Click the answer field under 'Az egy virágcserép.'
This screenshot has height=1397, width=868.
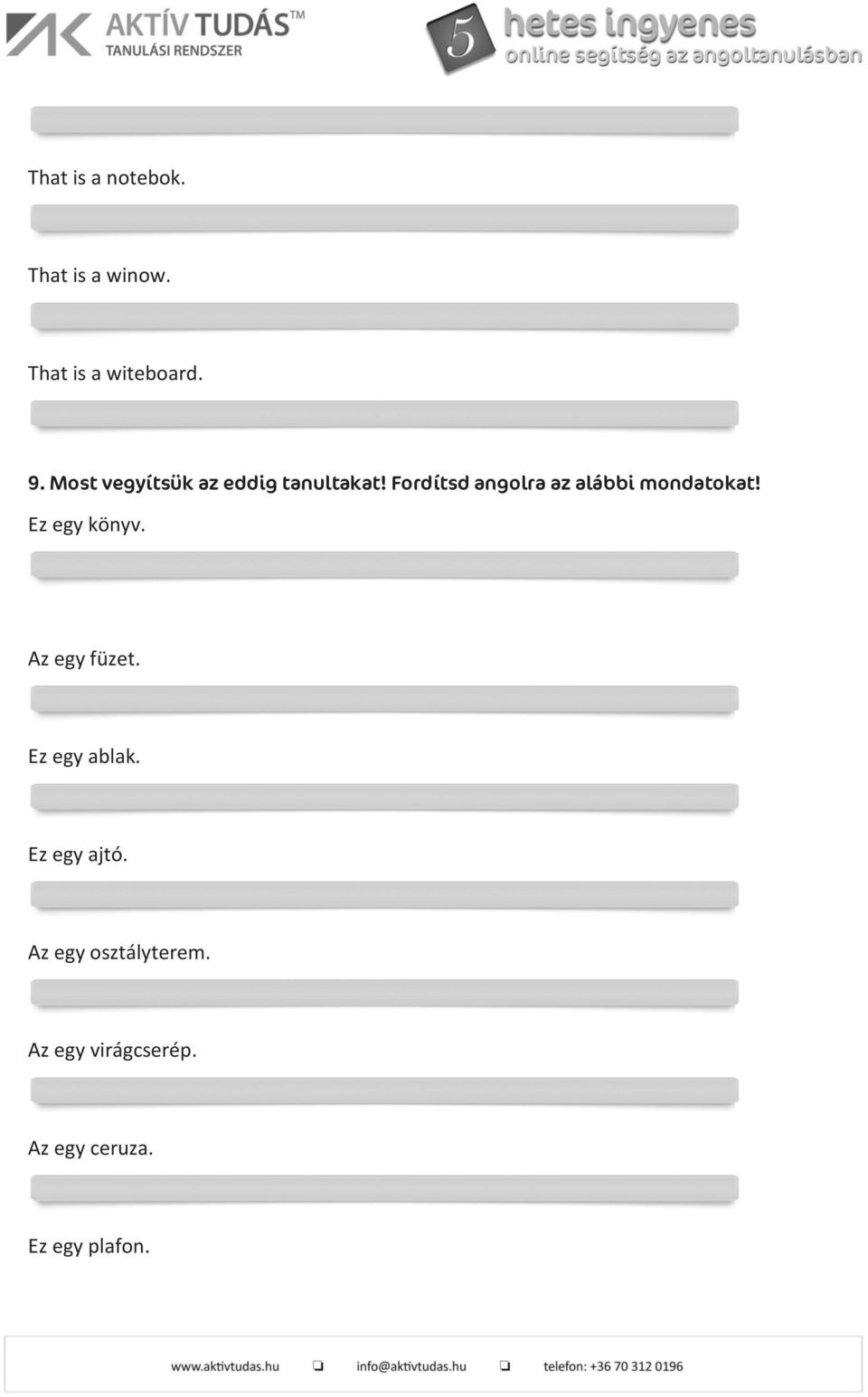pyautogui.click(x=384, y=1091)
